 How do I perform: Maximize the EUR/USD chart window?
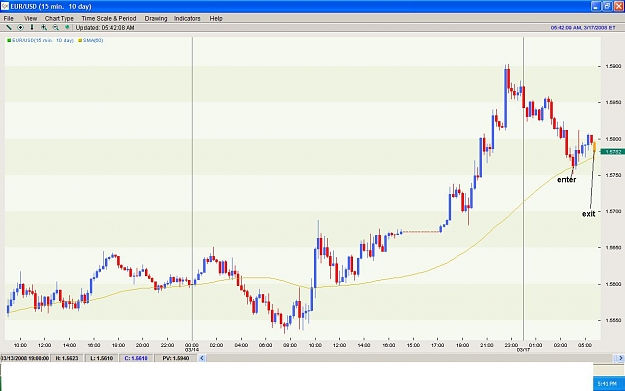pos(607,6)
